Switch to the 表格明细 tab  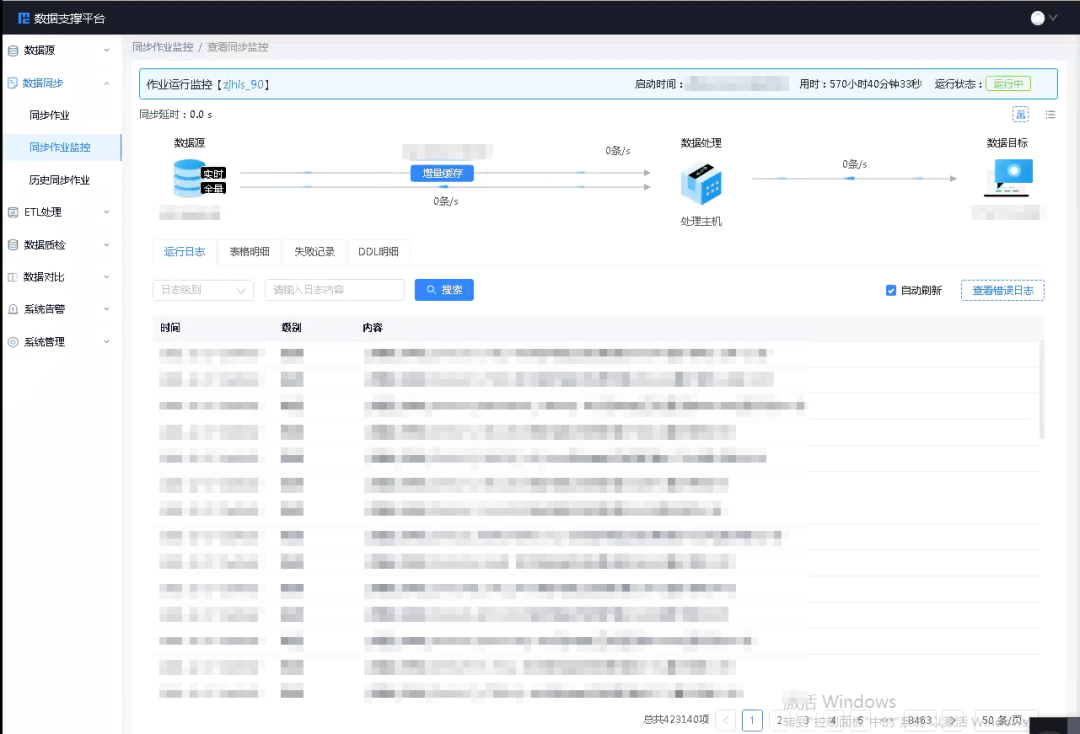tap(249, 251)
